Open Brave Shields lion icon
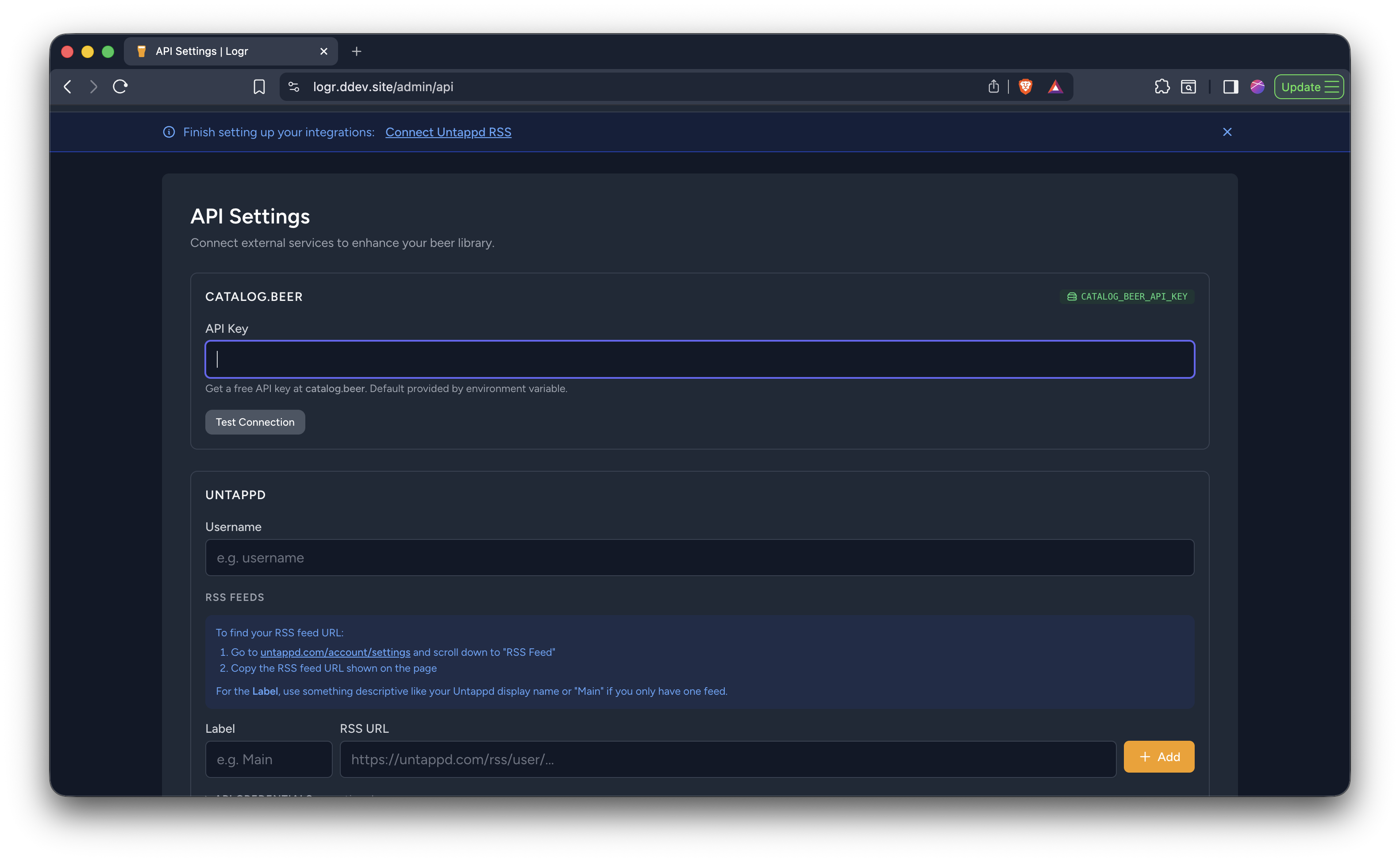This screenshot has height=862, width=1400. (x=1026, y=87)
